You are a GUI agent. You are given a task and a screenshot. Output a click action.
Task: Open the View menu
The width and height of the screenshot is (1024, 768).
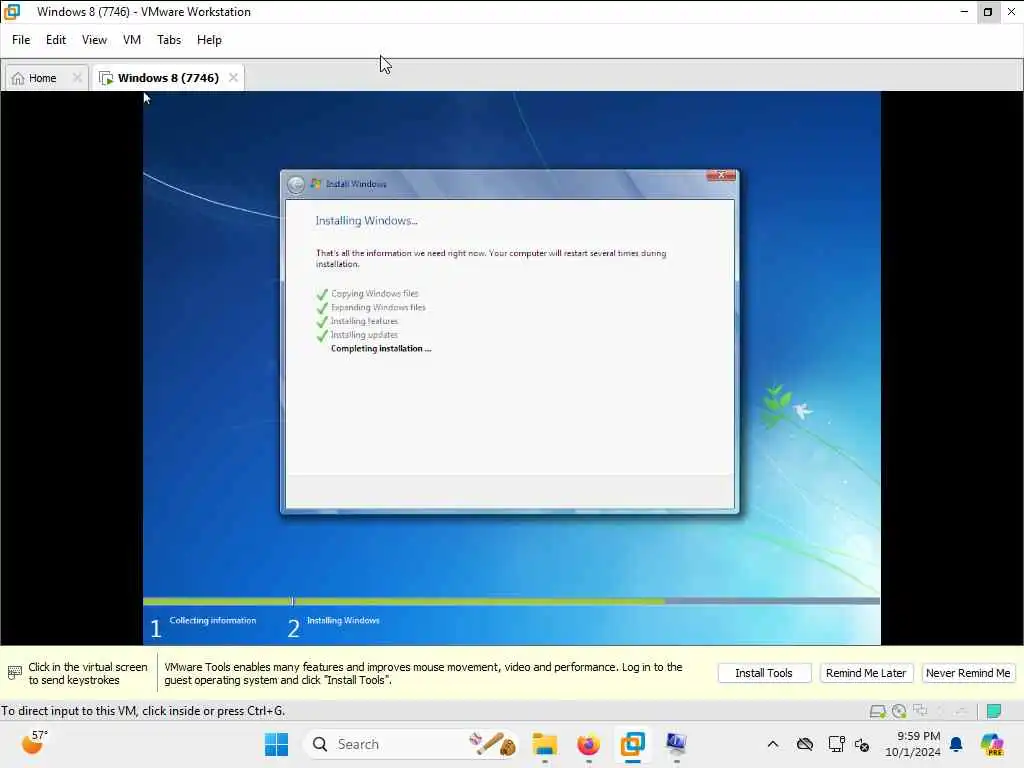[x=94, y=40]
